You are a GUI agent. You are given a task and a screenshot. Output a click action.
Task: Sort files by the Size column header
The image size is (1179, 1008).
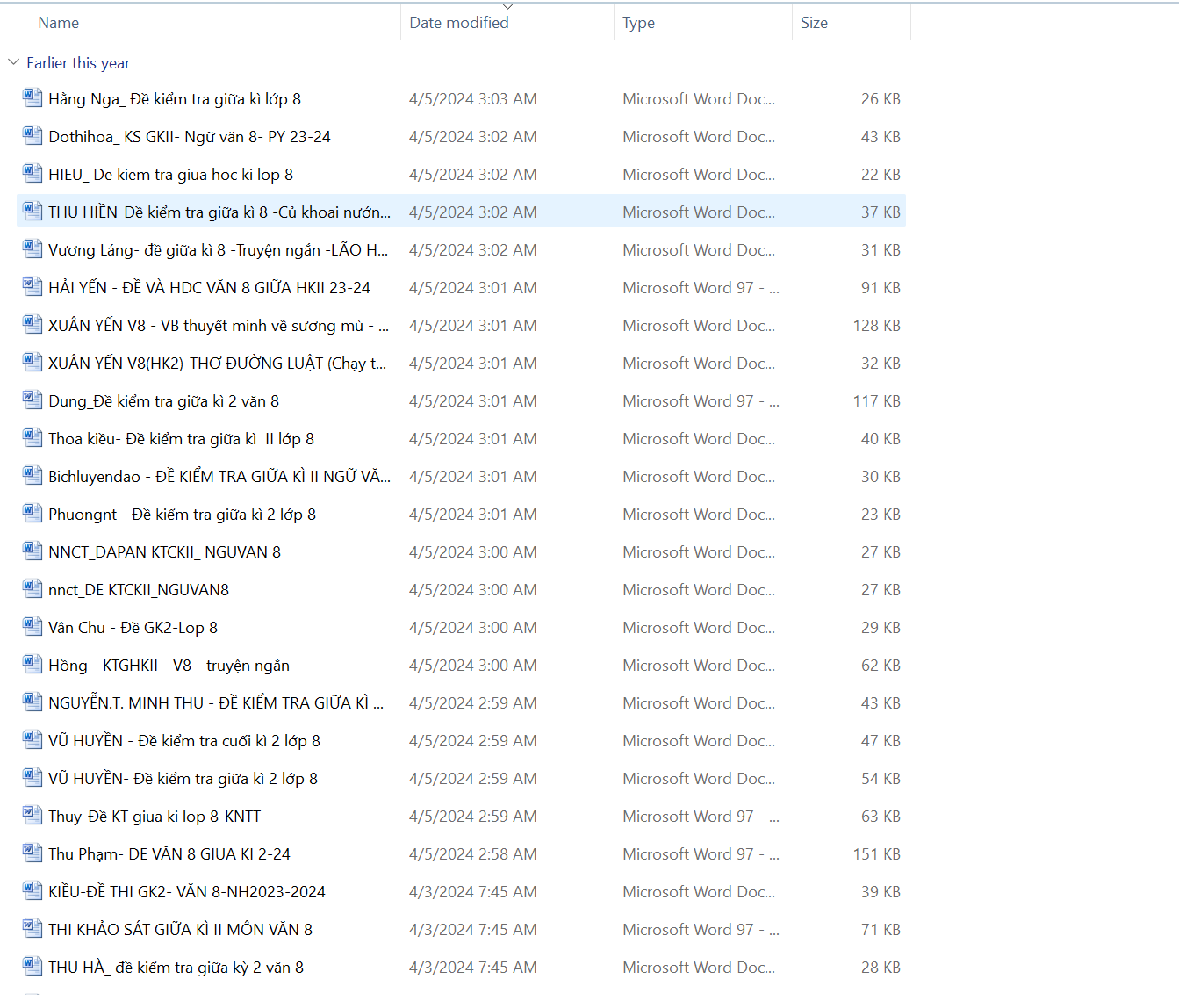click(814, 23)
